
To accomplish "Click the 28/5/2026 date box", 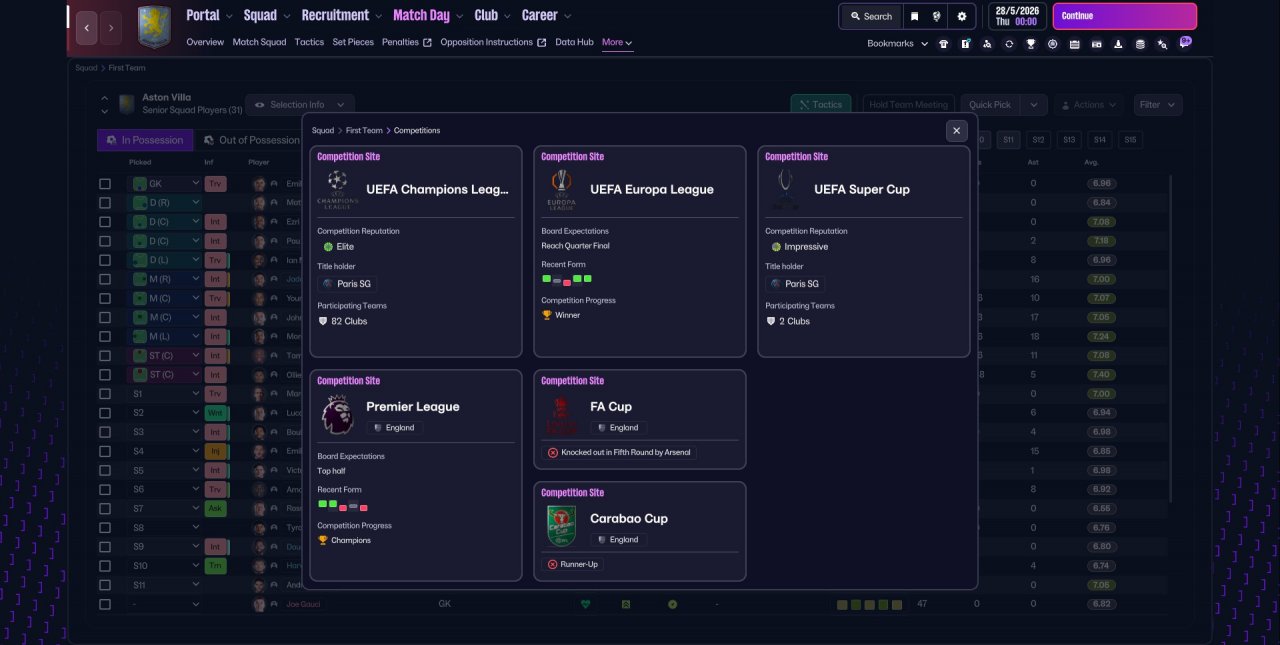I will 1017,16.
